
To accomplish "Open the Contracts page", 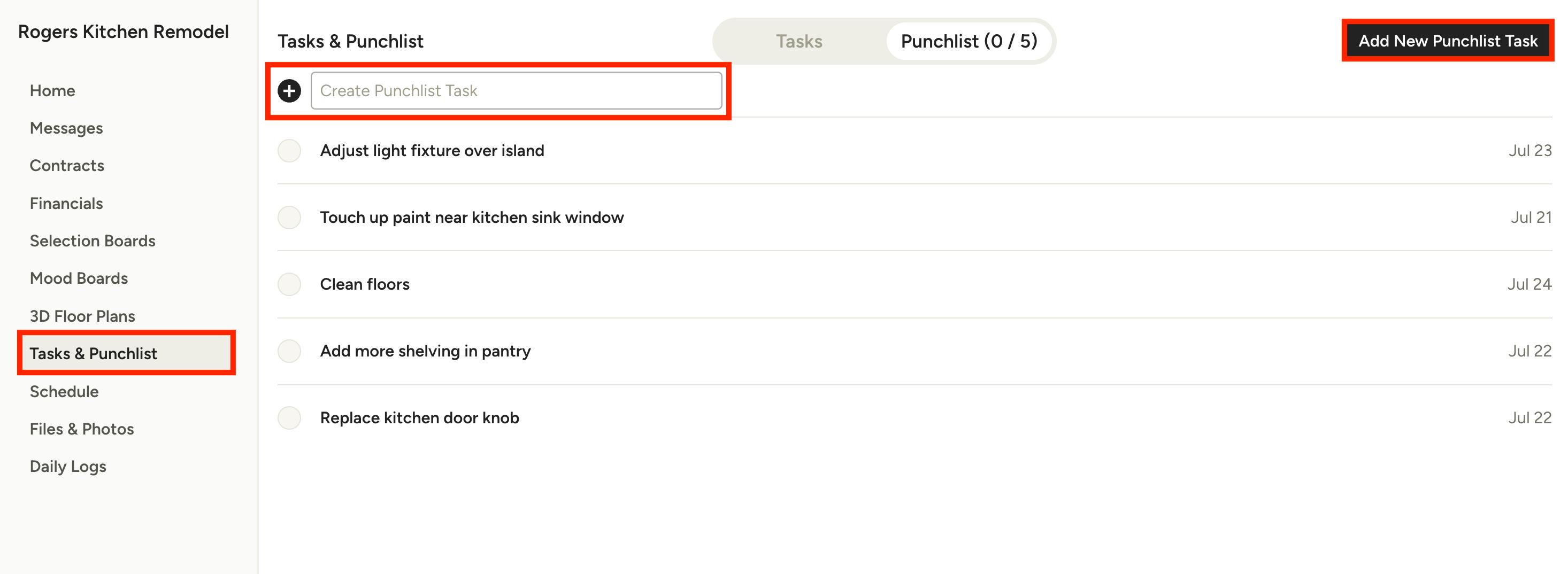I will [67, 166].
